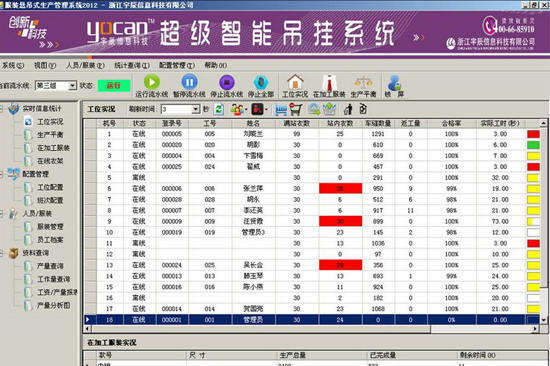
Task: Open the 生产平衡 scales icon
Action: tap(363, 82)
